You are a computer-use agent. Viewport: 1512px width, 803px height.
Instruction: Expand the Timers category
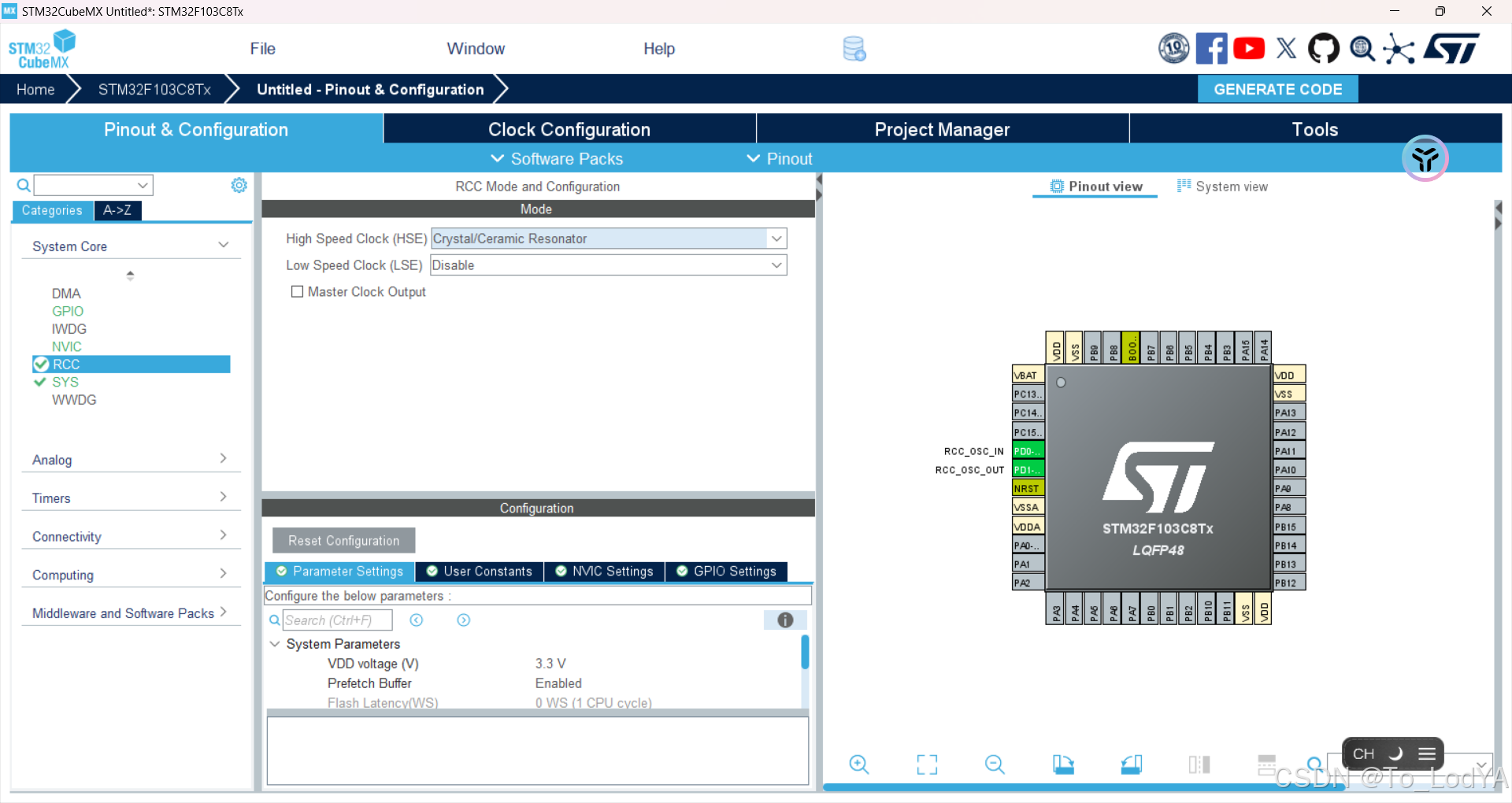[224, 497]
